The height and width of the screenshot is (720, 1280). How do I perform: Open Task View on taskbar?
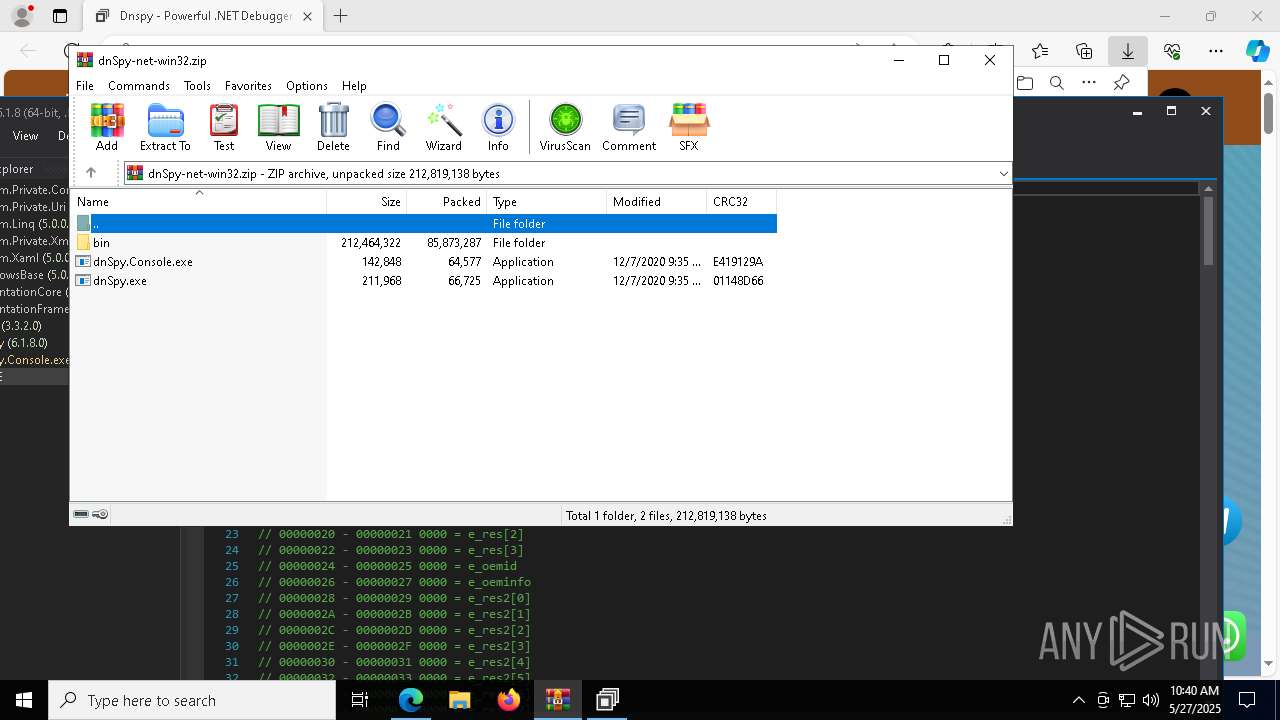tap(360, 700)
